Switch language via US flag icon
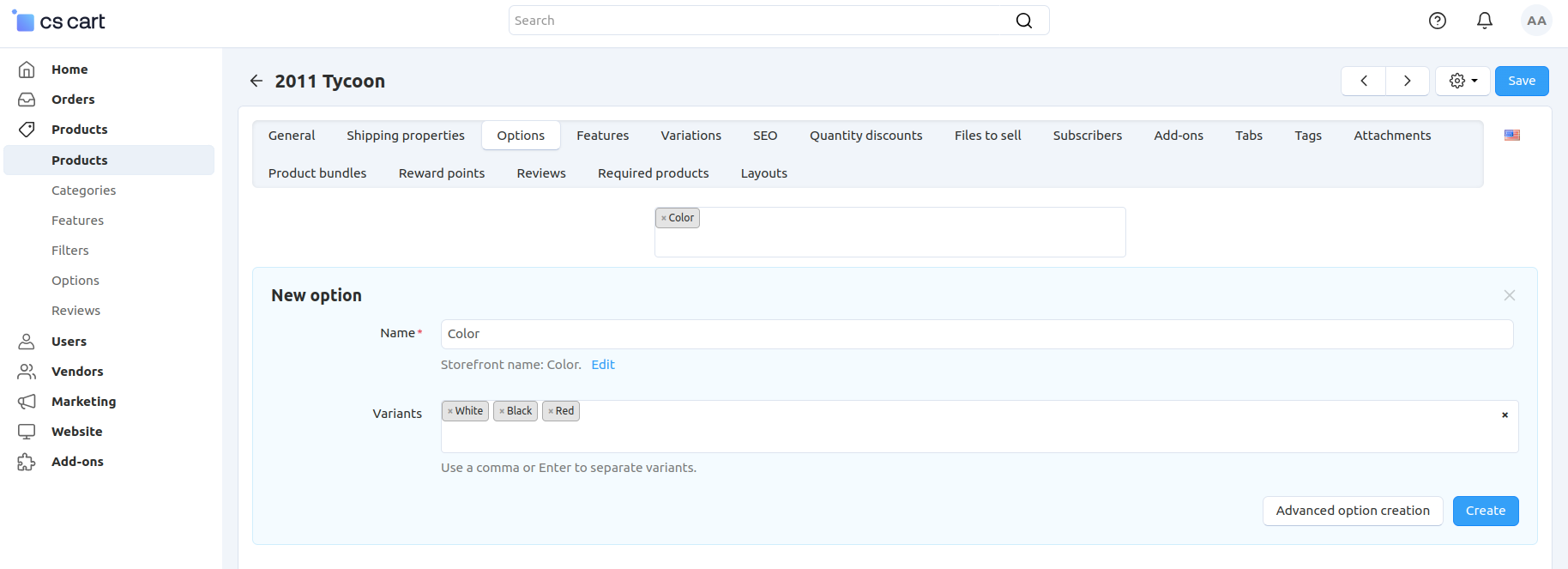The width and height of the screenshot is (1568, 569). point(1512,135)
